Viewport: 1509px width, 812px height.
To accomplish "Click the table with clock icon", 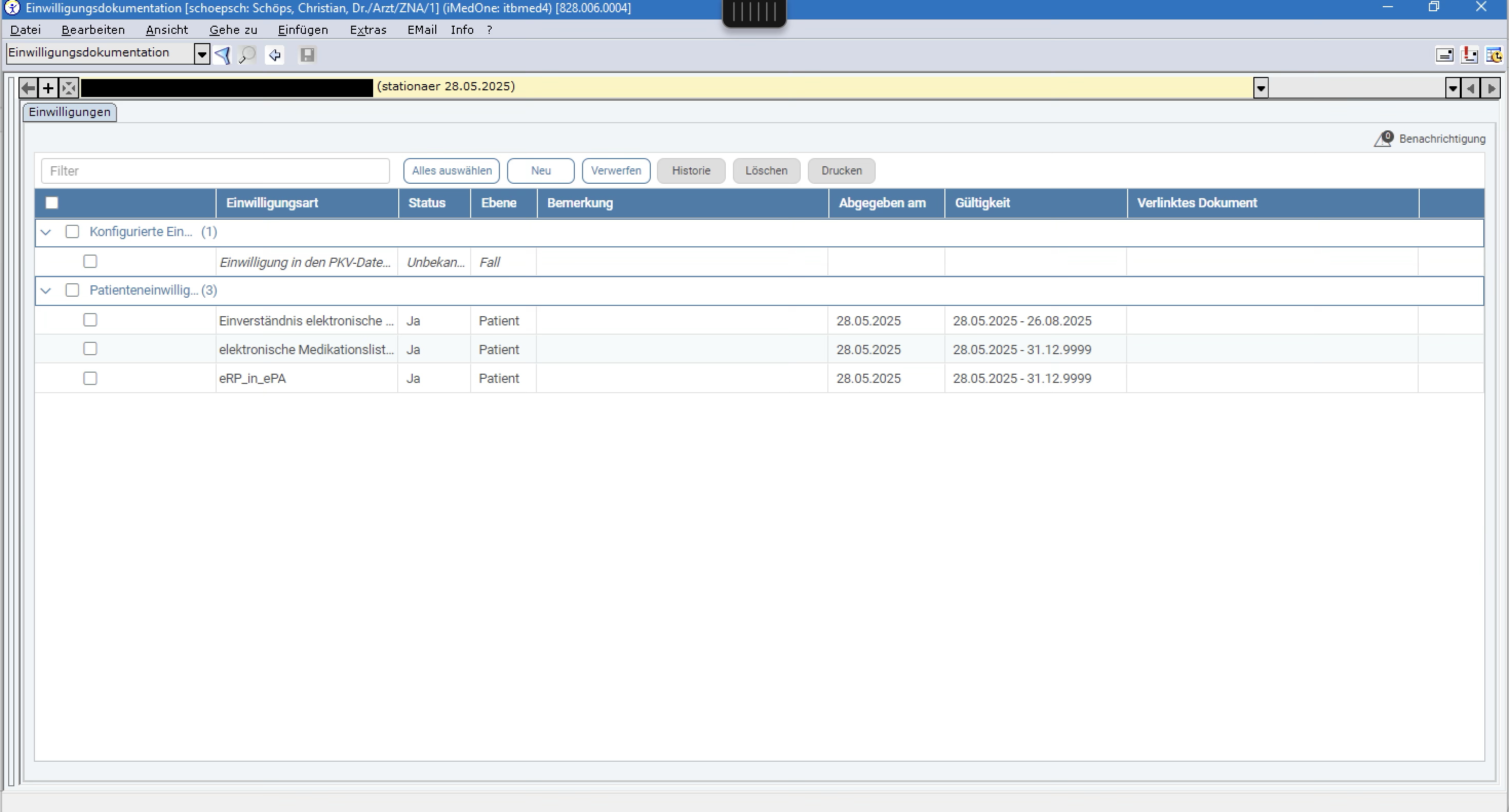I will coord(1494,55).
